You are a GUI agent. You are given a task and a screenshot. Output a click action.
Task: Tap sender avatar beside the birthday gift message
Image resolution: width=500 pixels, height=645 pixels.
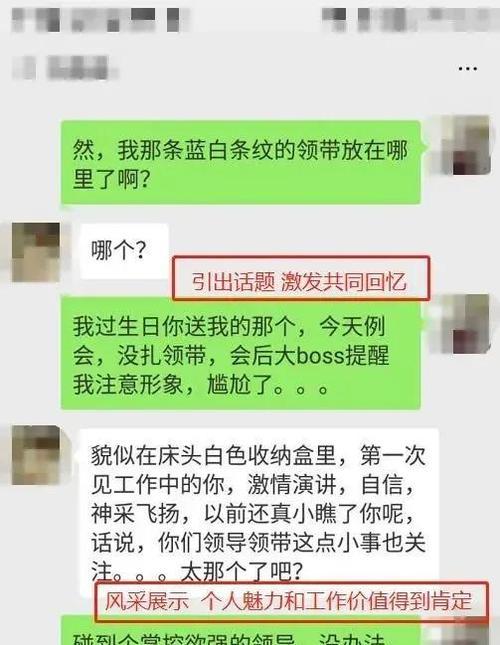click(x=461, y=324)
